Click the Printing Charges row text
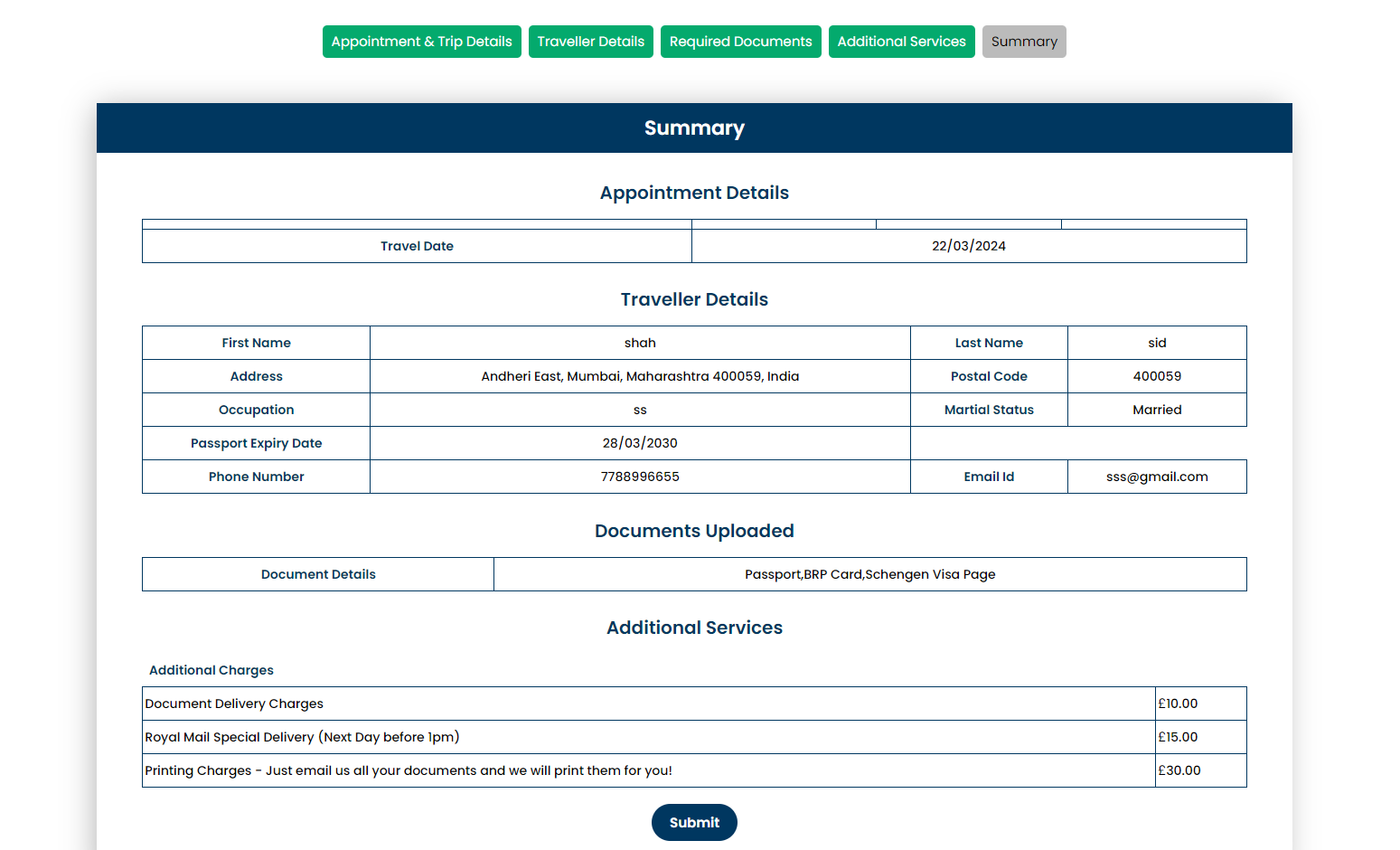This screenshot has height=850, width=1400. [x=408, y=770]
